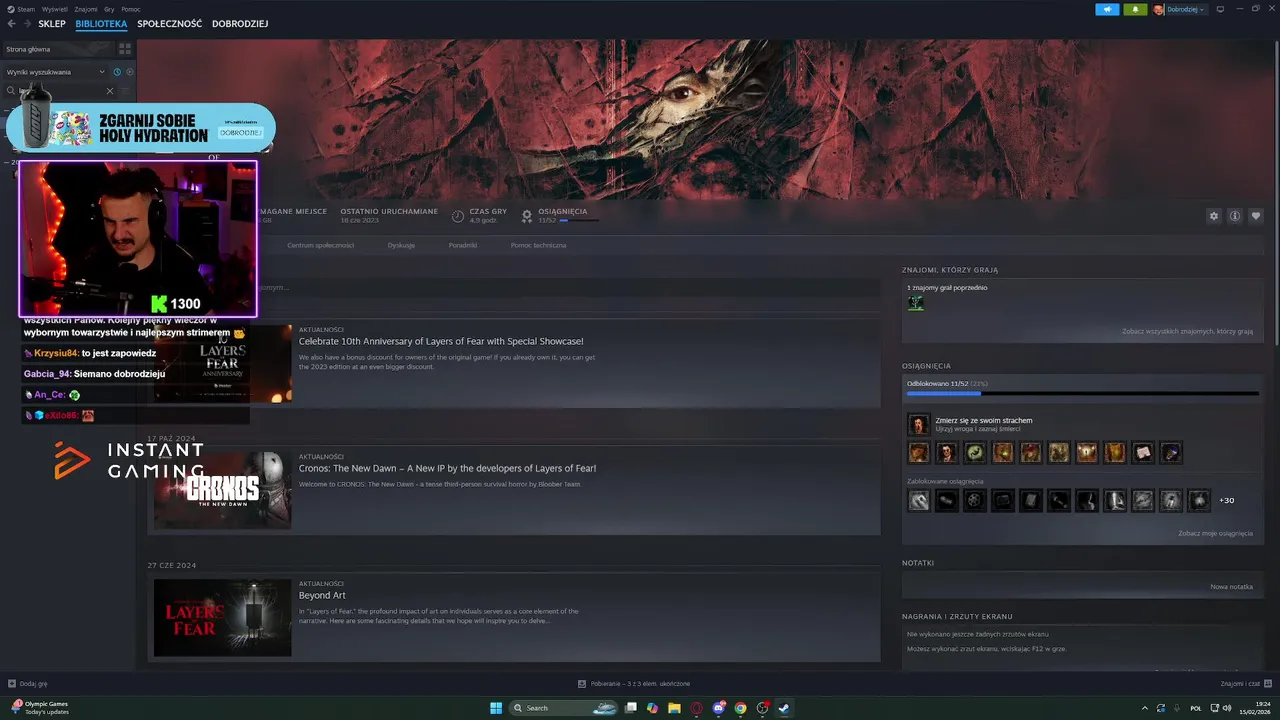The image size is (1280, 720).
Task: Click the downloads icon in the bottom bar
Action: (x=582, y=684)
